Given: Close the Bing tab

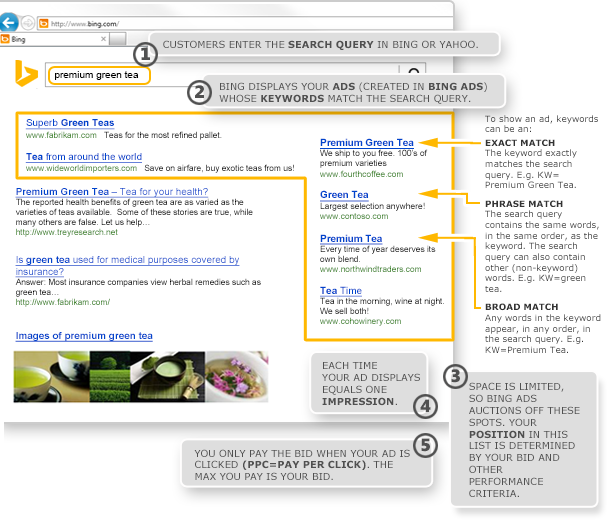Looking at the screenshot, I should [103, 39].
